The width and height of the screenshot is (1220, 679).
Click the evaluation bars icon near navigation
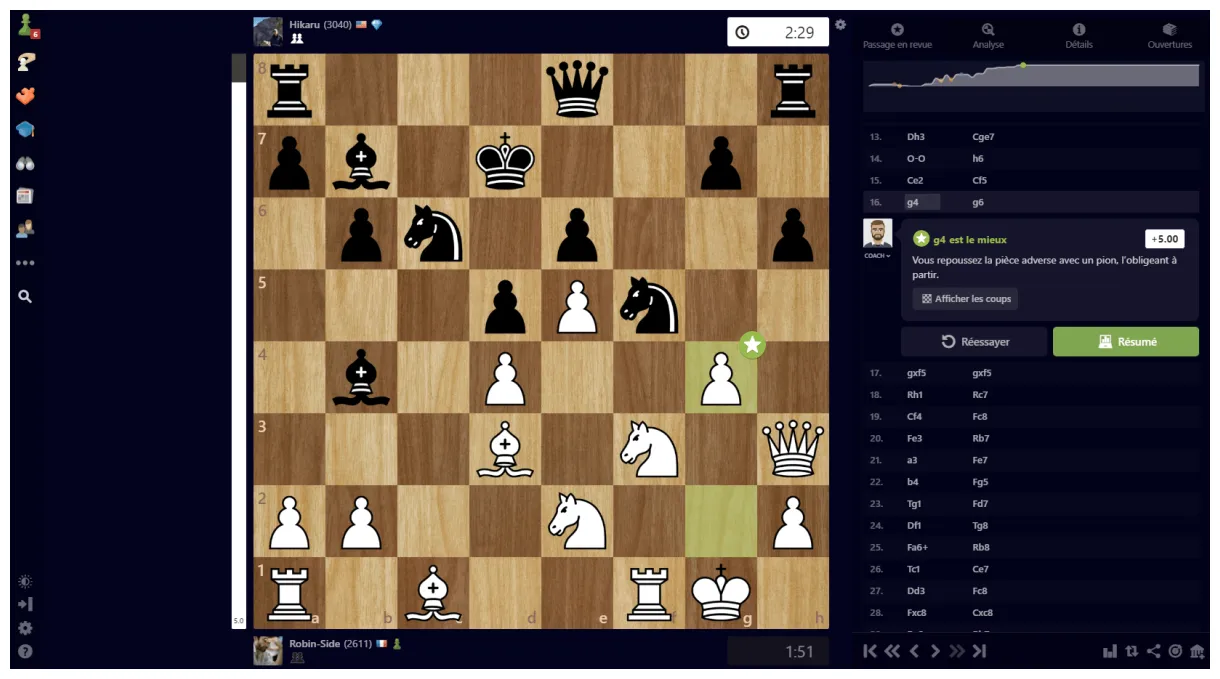tap(1108, 650)
